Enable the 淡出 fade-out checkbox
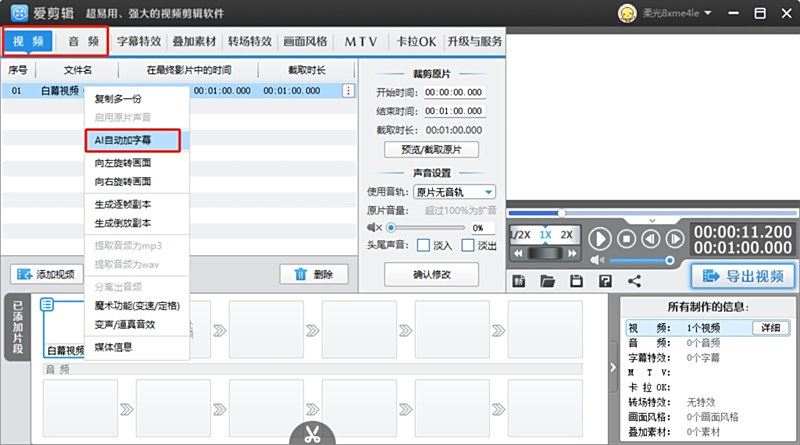800x445 pixels. point(467,245)
